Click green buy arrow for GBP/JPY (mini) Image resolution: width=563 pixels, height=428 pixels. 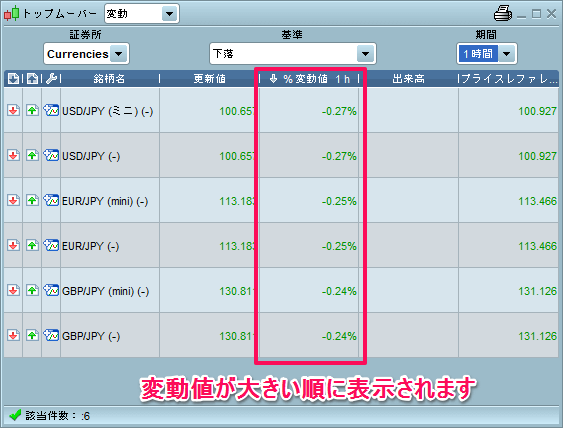pos(32,290)
